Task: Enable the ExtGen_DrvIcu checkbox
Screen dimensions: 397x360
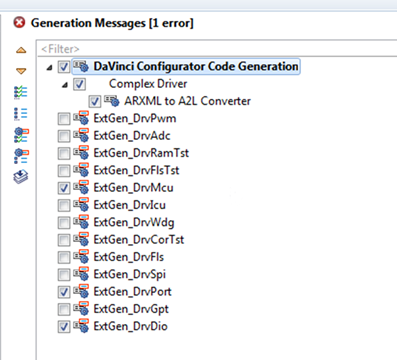Action: 64,206
